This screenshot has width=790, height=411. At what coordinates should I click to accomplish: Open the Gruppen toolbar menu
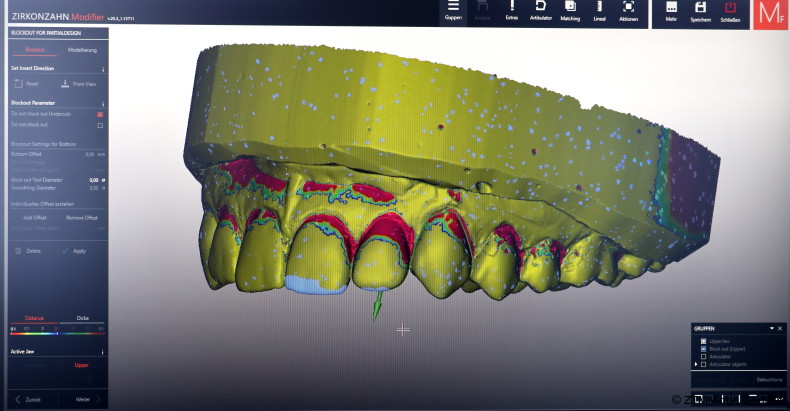pos(453,10)
